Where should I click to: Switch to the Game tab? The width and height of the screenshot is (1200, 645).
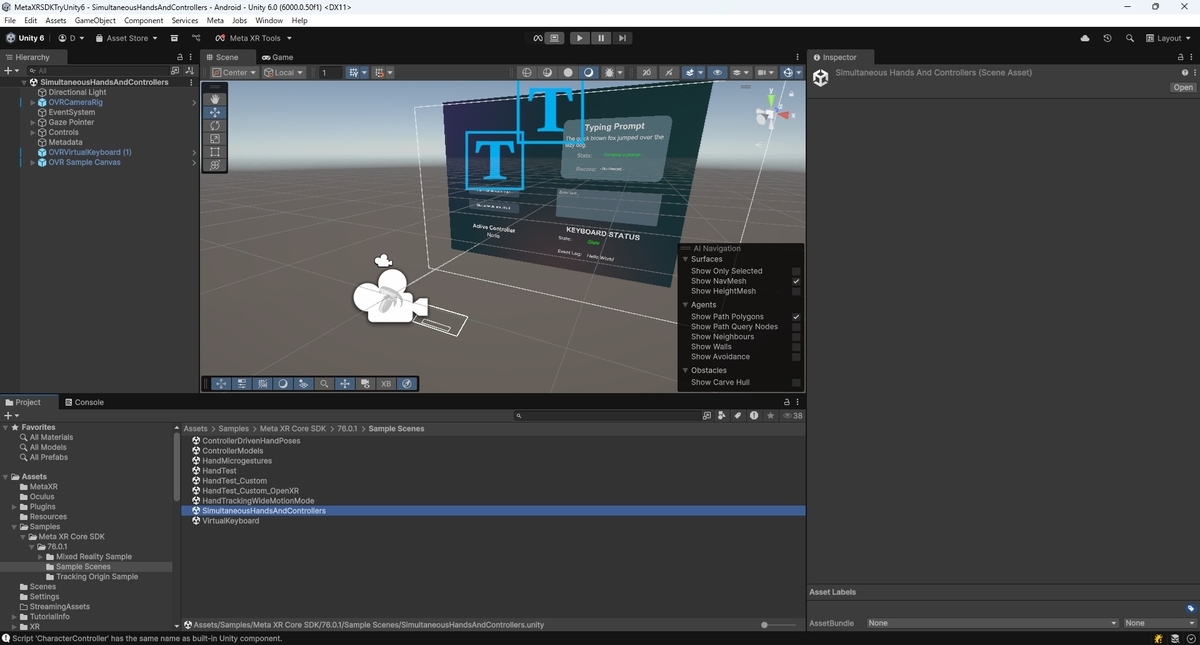277,57
